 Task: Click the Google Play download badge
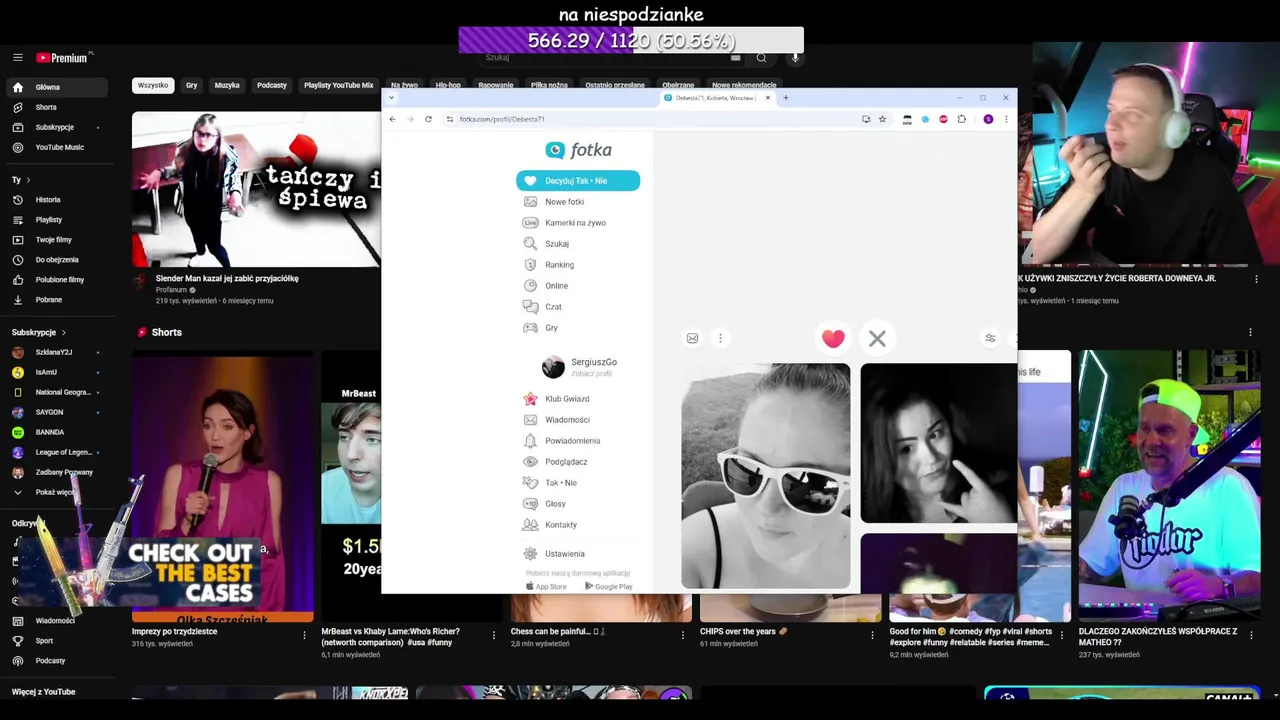tap(608, 587)
